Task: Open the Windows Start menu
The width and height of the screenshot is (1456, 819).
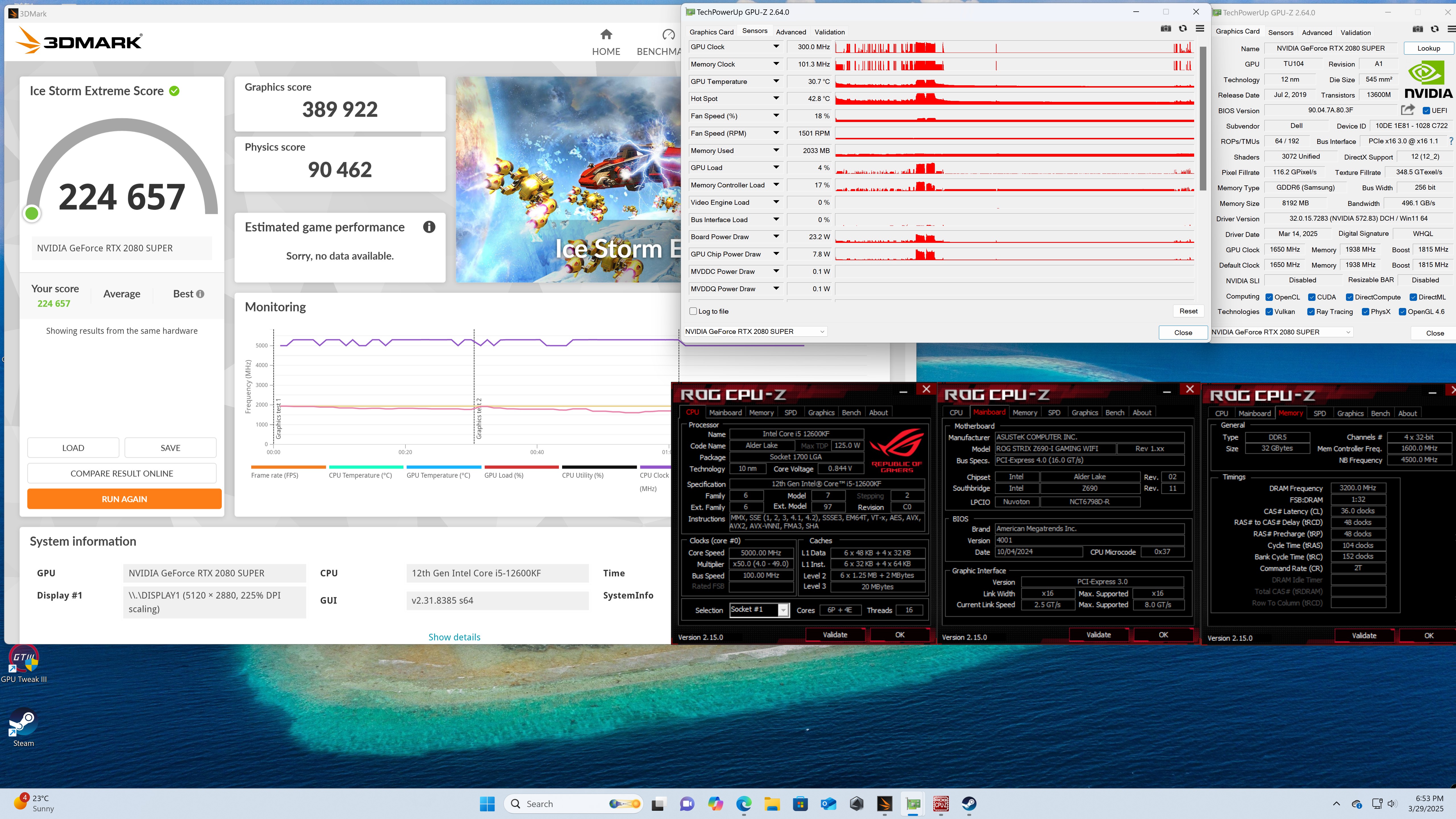Action: pyautogui.click(x=487, y=804)
